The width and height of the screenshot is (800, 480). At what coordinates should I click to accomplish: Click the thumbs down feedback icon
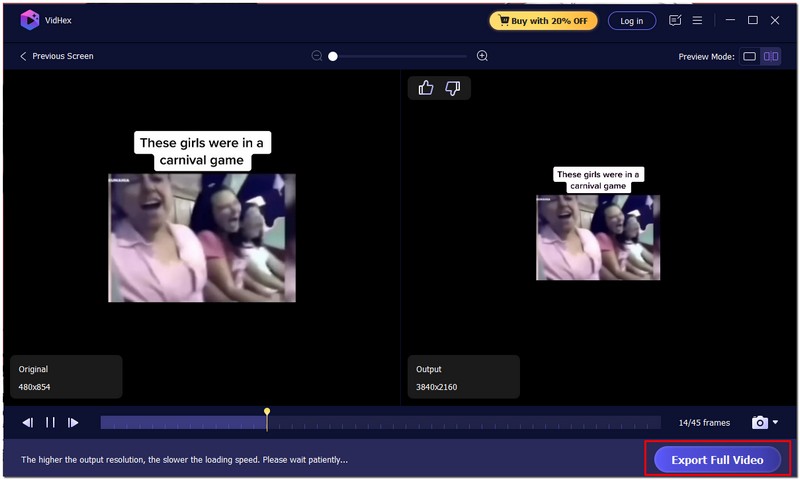click(453, 88)
